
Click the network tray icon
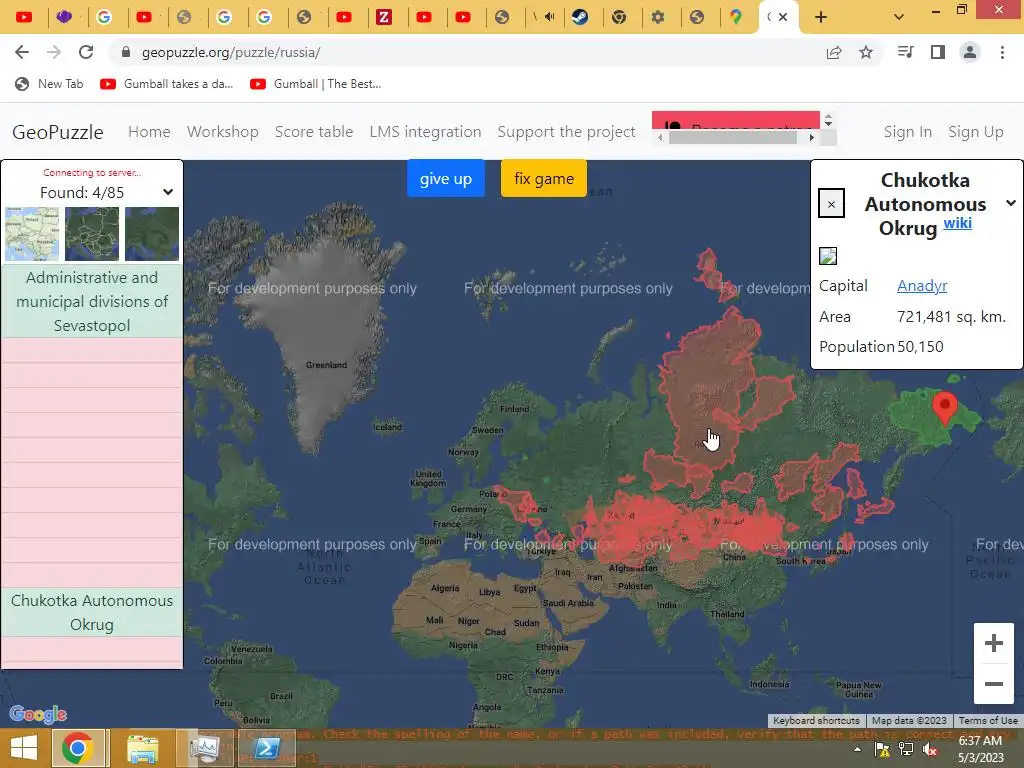906,750
